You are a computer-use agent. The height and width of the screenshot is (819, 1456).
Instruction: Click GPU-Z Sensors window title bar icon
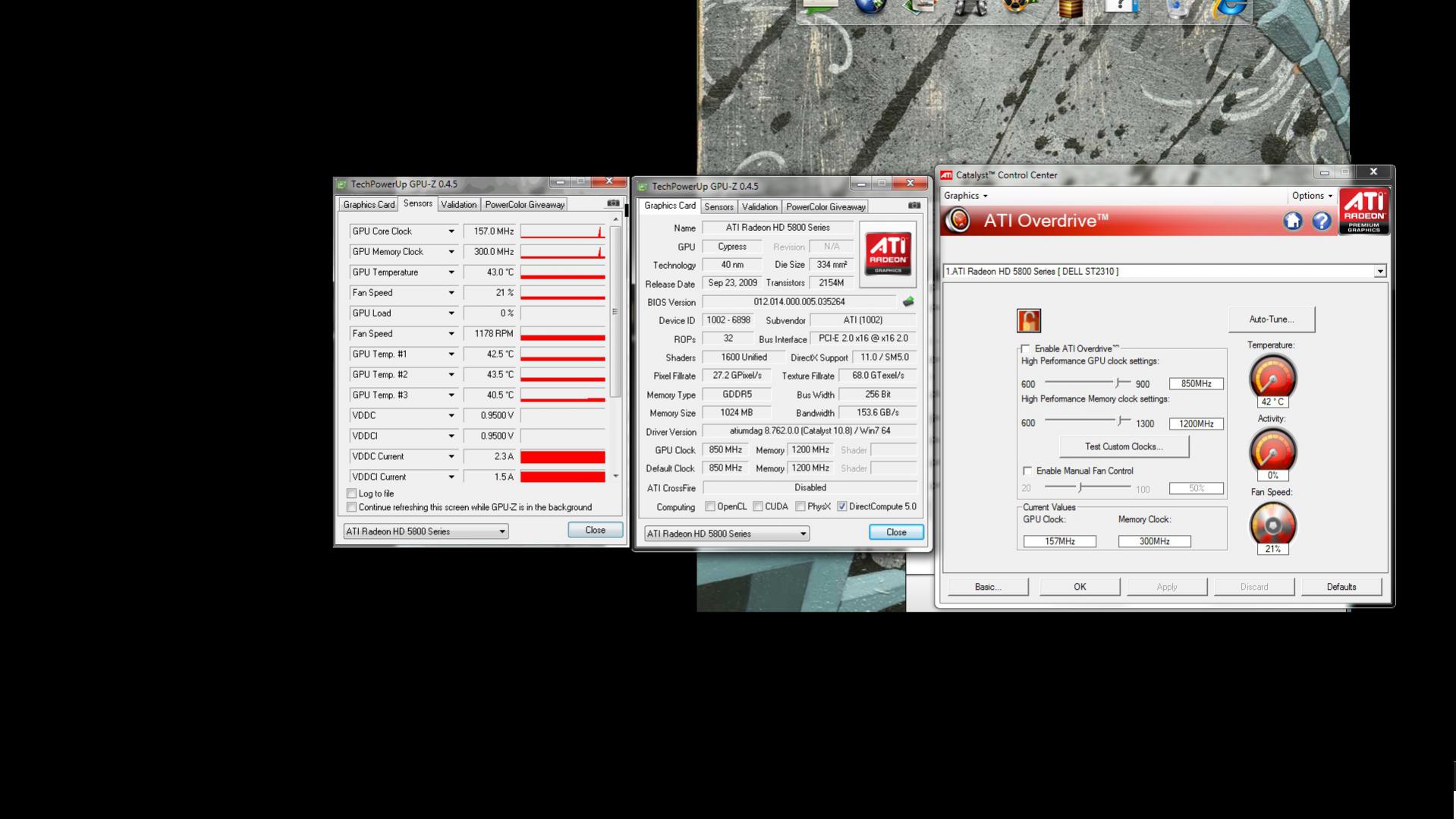(342, 184)
